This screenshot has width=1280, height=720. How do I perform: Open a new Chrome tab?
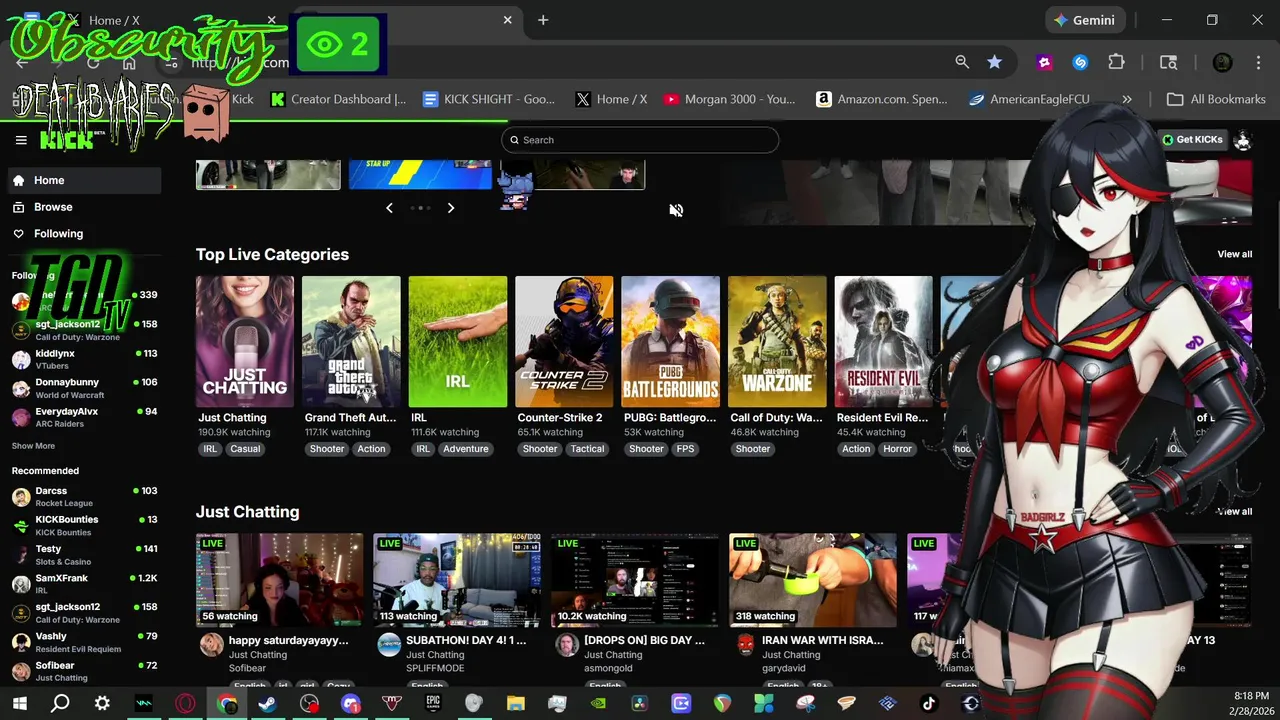tap(543, 20)
